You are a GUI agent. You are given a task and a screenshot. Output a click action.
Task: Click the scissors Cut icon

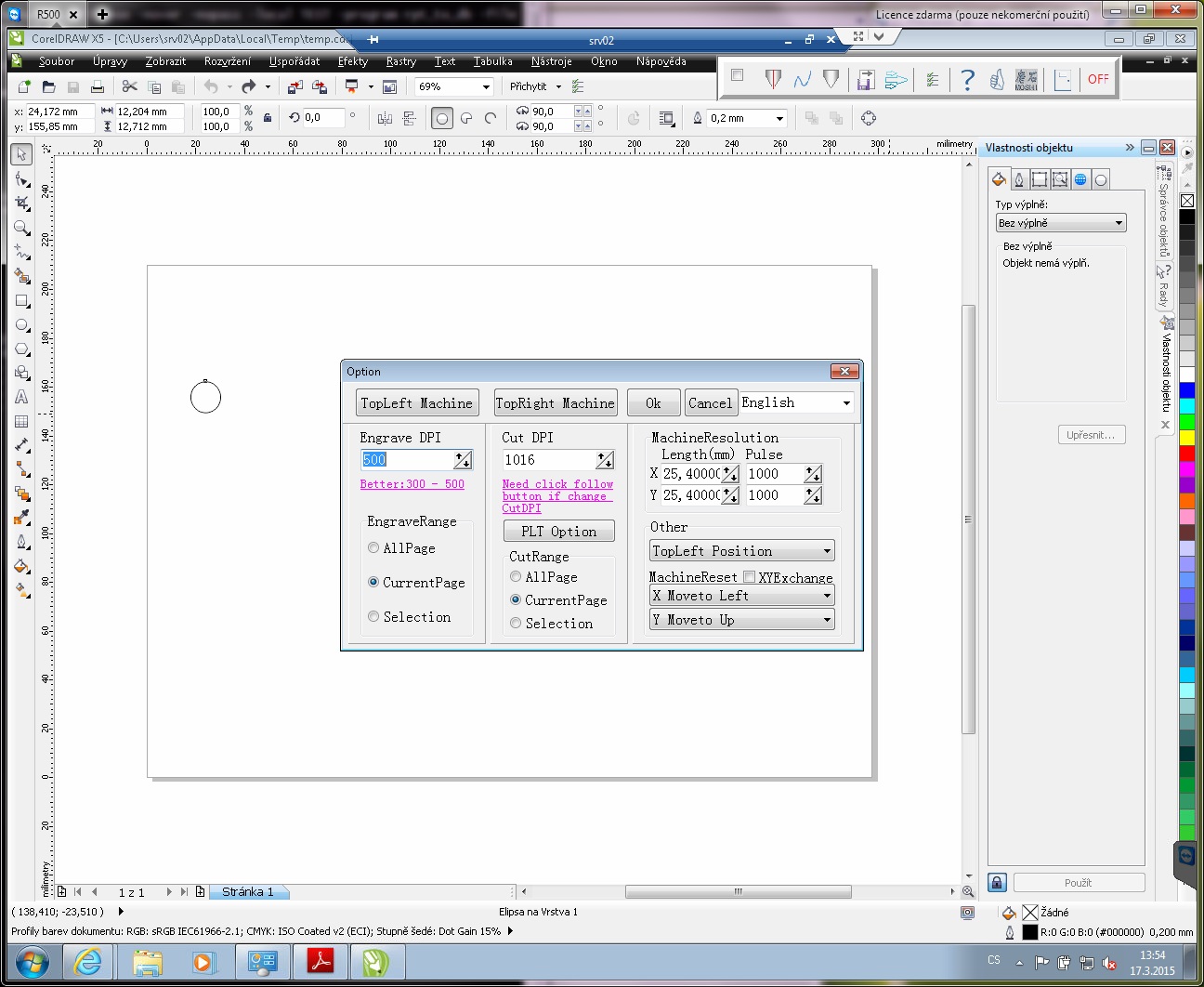pos(129,86)
